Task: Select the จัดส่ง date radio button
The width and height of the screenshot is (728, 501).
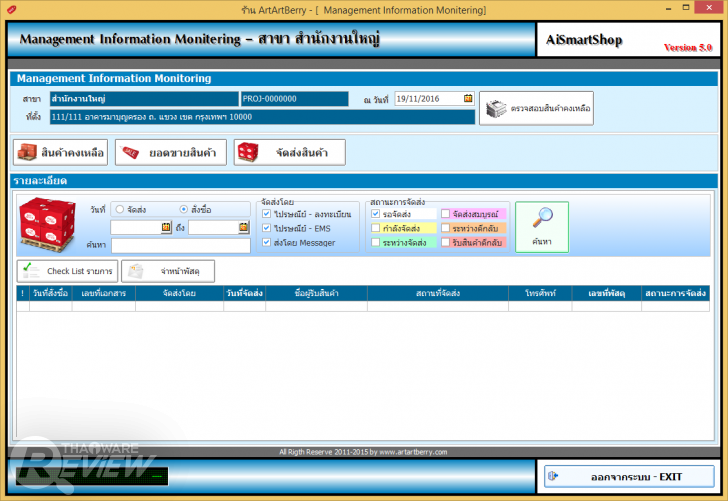Action: pyautogui.click(x=120, y=209)
